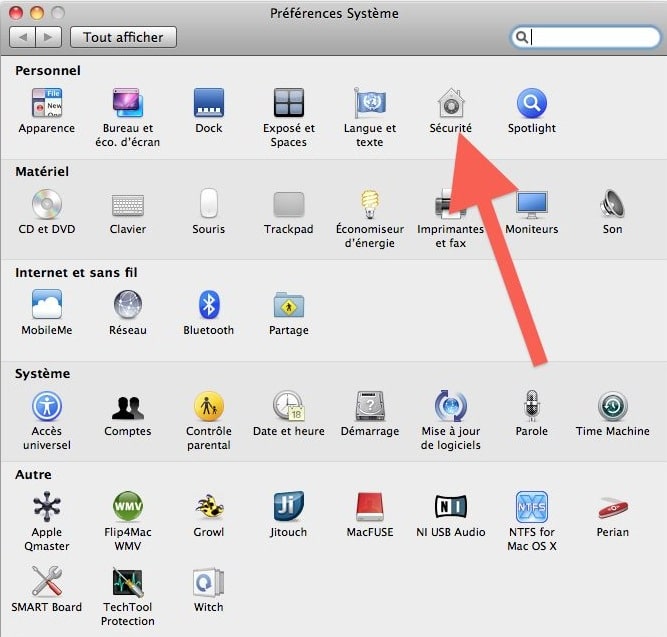Click the magnifying glass in search field
Image resolution: width=667 pixels, height=637 pixels.
[x=522, y=37]
